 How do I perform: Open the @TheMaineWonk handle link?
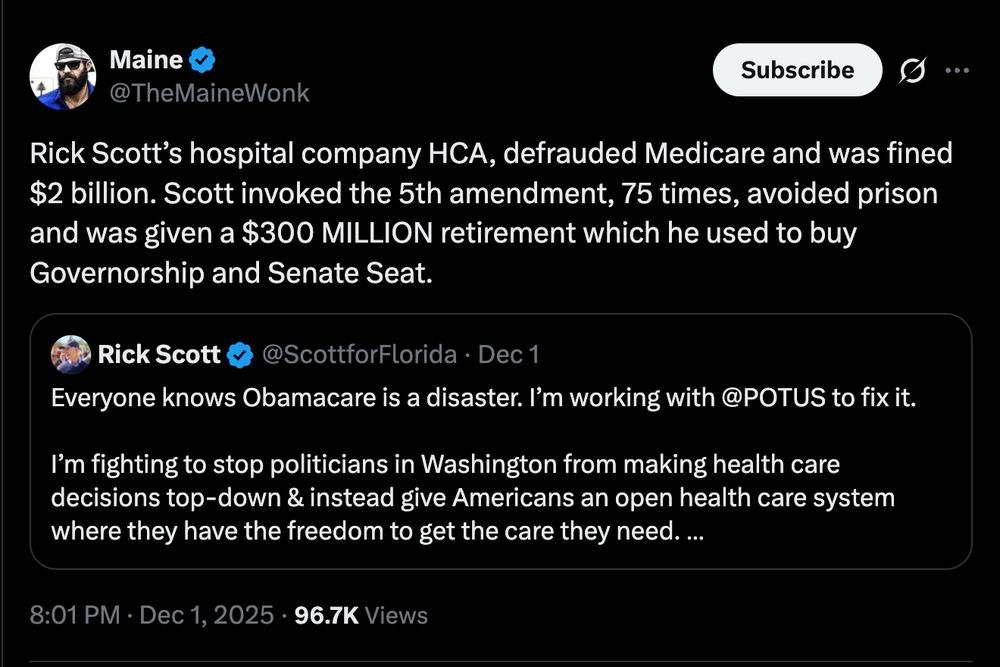(209, 93)
